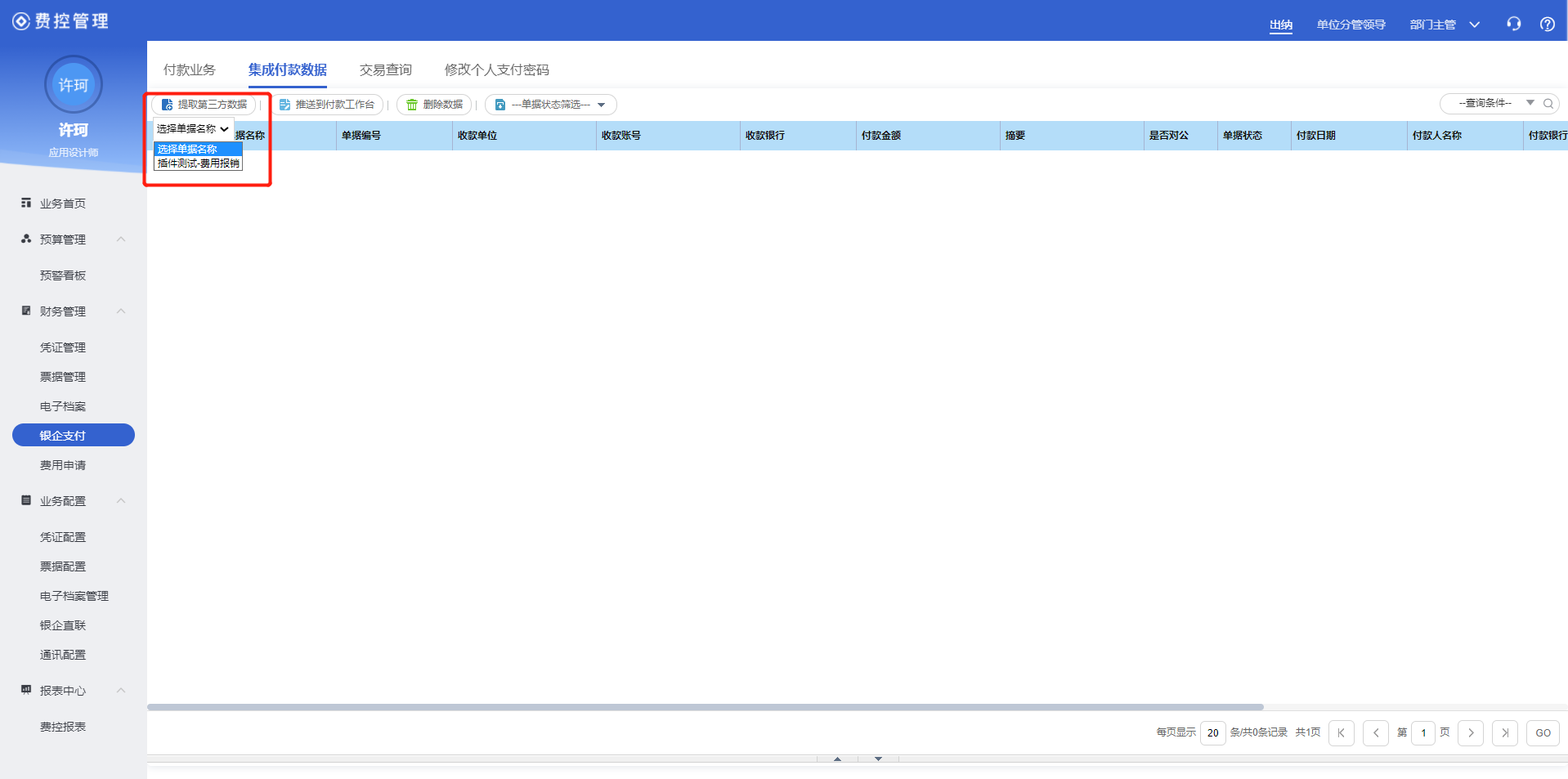Collapse the 报表中心 menu chevron
Image resolution: width=1568 pixels, height=779 pixels.
point(121,690)
